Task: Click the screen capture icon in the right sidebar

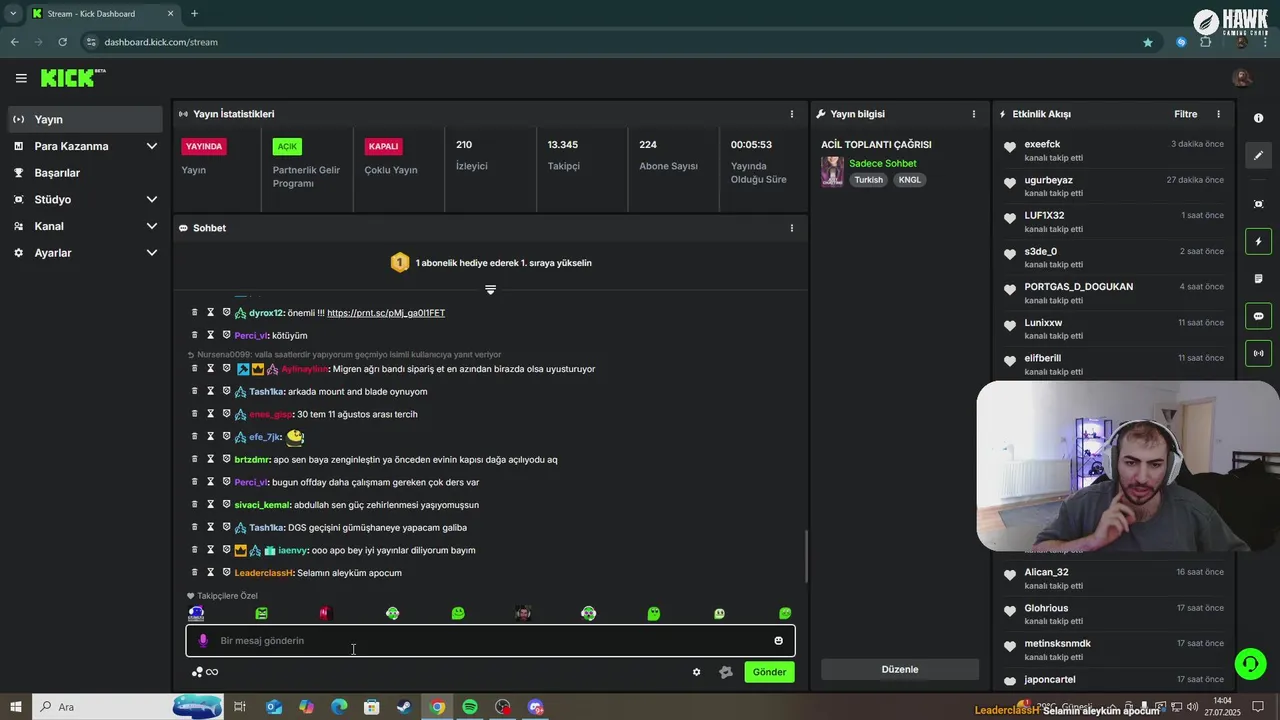Action: coord(1258,204)
